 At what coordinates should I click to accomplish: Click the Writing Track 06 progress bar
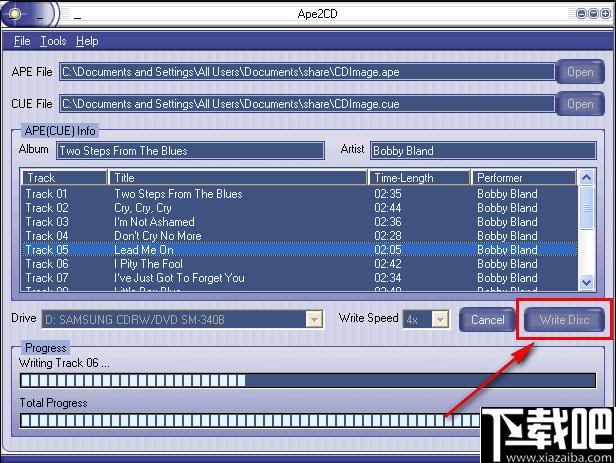[x=308, y=381]
